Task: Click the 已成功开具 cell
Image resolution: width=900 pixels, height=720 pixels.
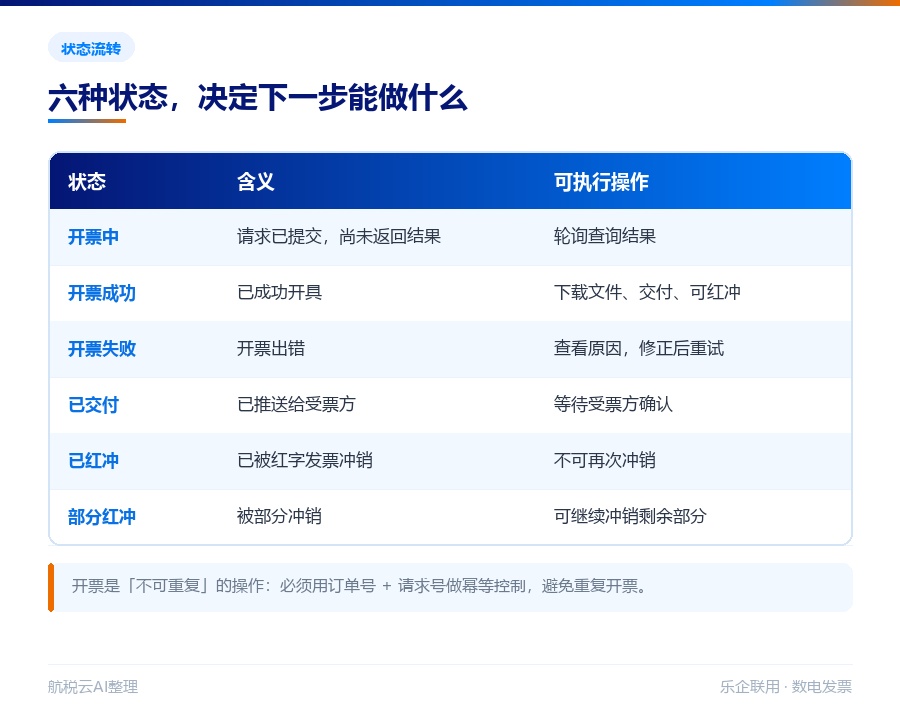Action: coord(280,293)
